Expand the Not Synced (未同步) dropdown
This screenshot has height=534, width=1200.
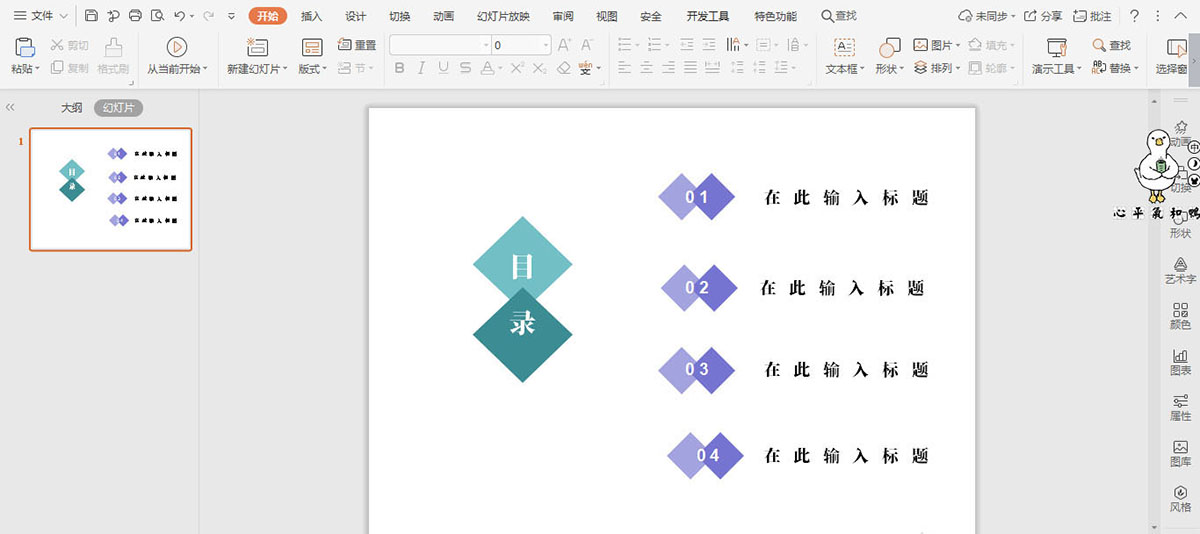(x=1014, y=17)
